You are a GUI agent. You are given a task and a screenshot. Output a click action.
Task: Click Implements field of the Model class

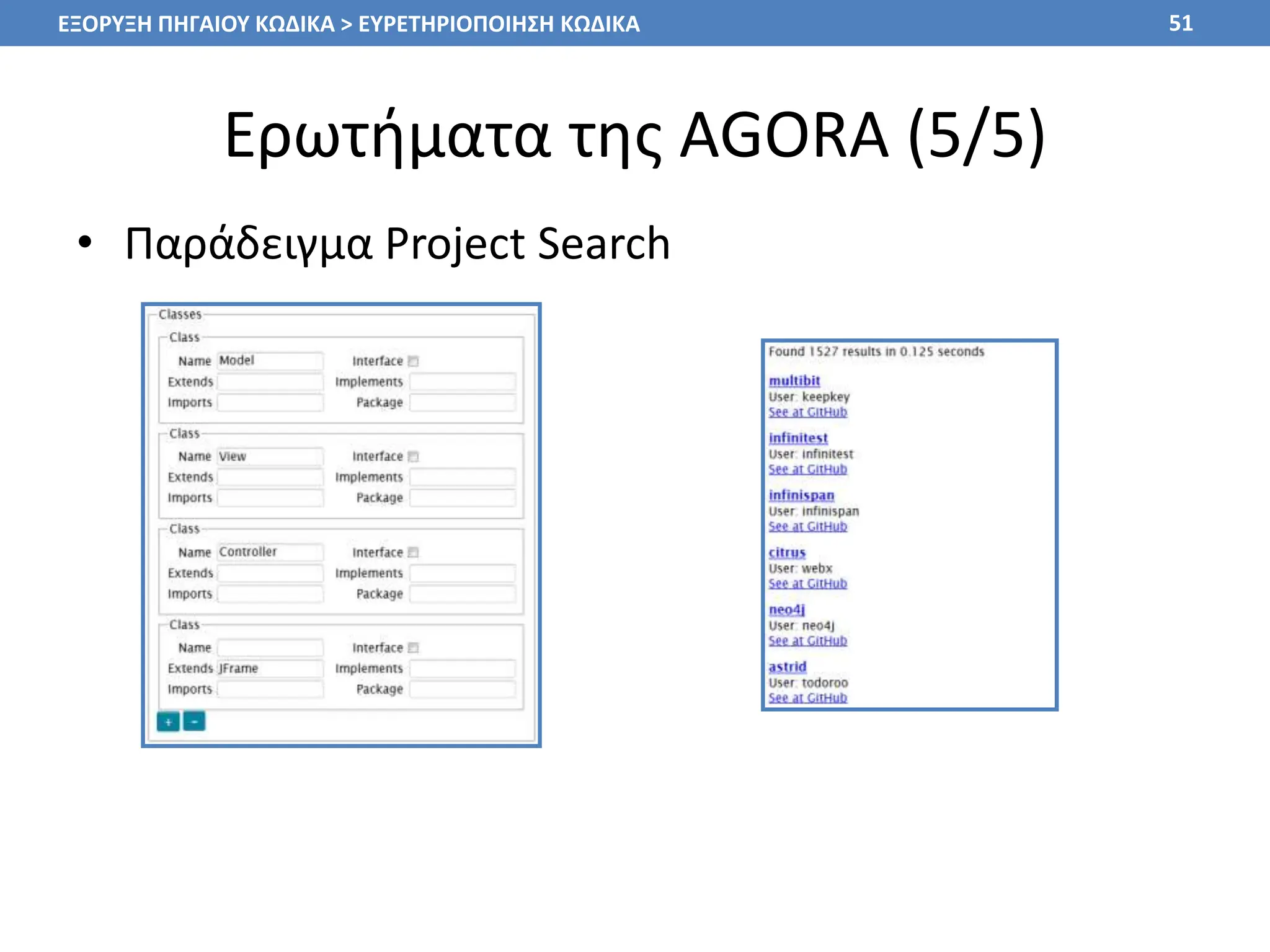tap(463, 382)
